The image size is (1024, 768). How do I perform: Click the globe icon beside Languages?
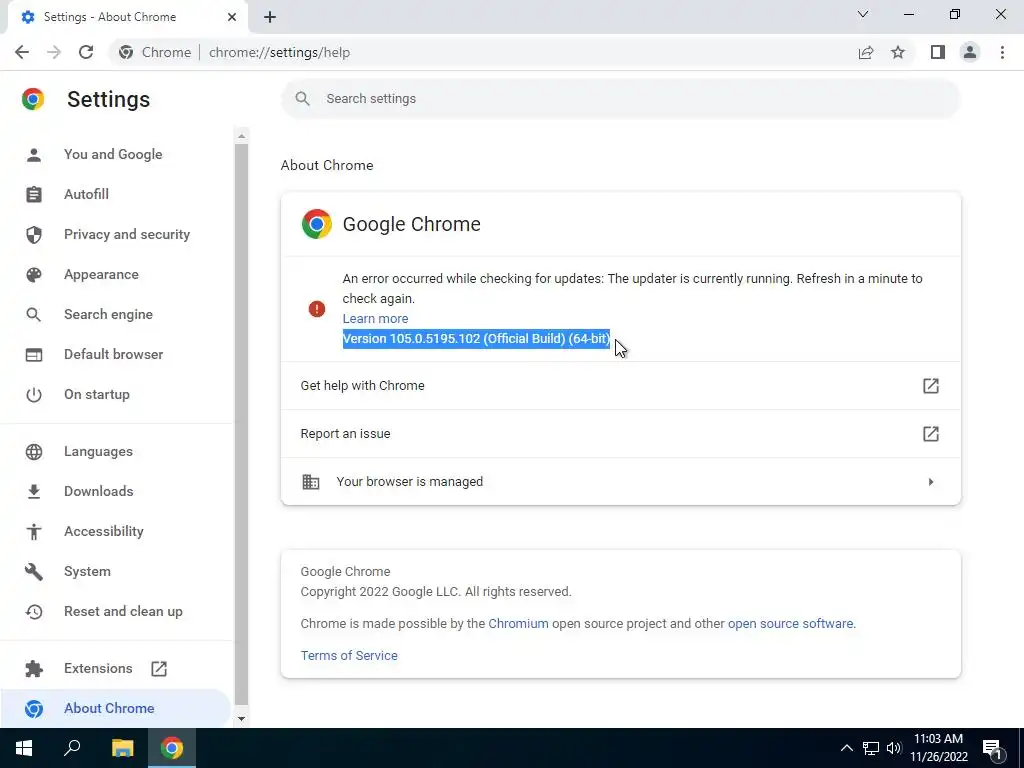[34, 451]
